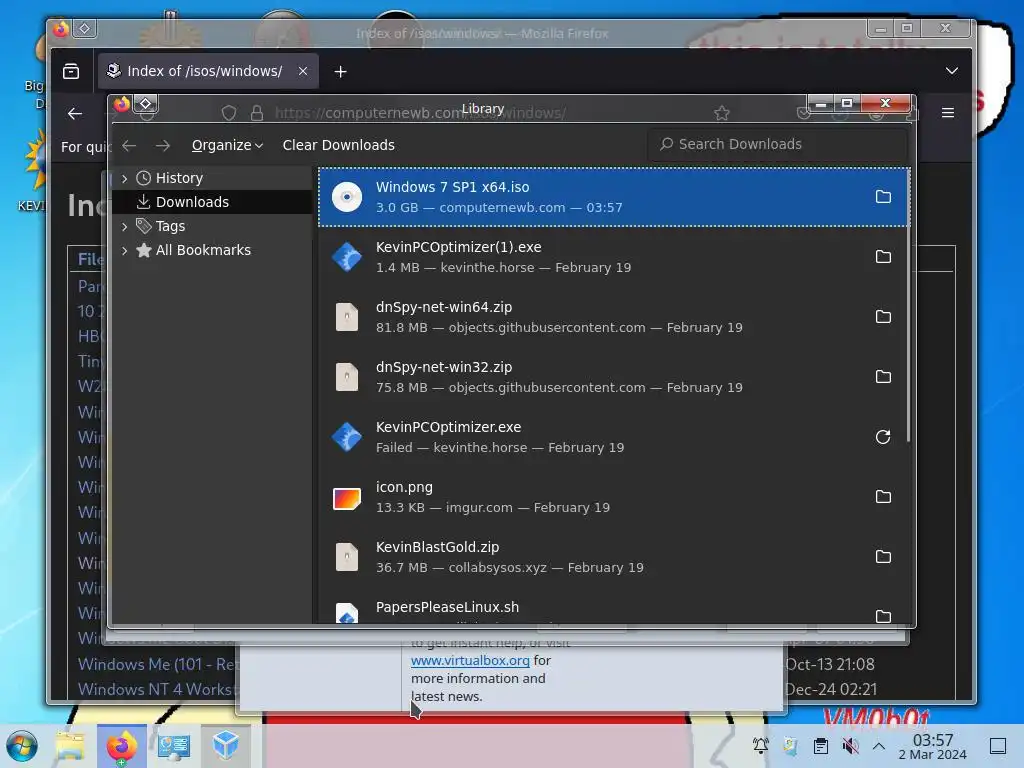The height and width of the screenshot is (768, 1024).
Task: Select the dnSpy-net-win32.zip download entry
Action: point(614,377)
